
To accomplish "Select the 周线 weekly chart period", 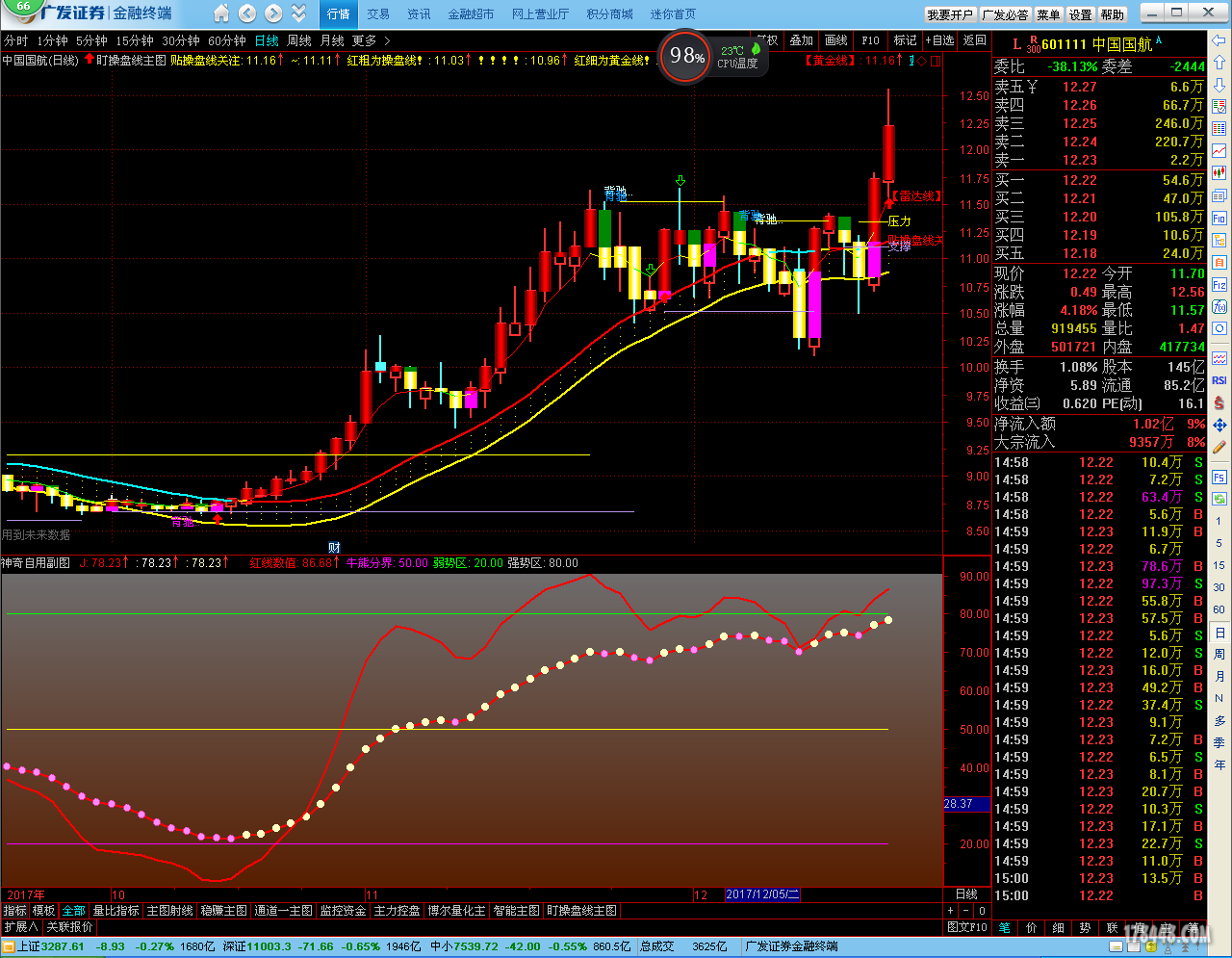I will coord(299,40).
